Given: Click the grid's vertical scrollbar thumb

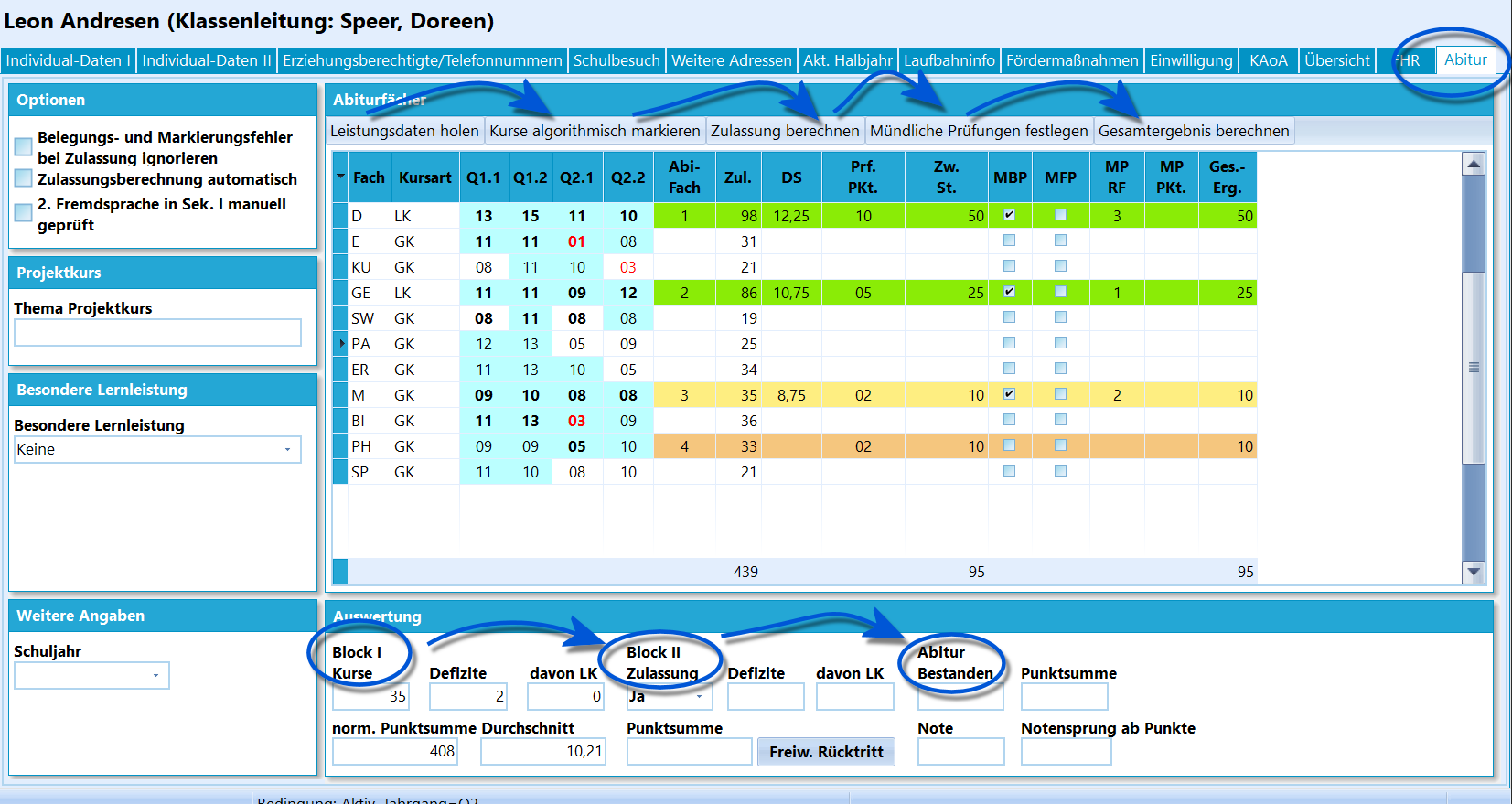Looking at the screenshot, I should click(x=1473, y=368).
